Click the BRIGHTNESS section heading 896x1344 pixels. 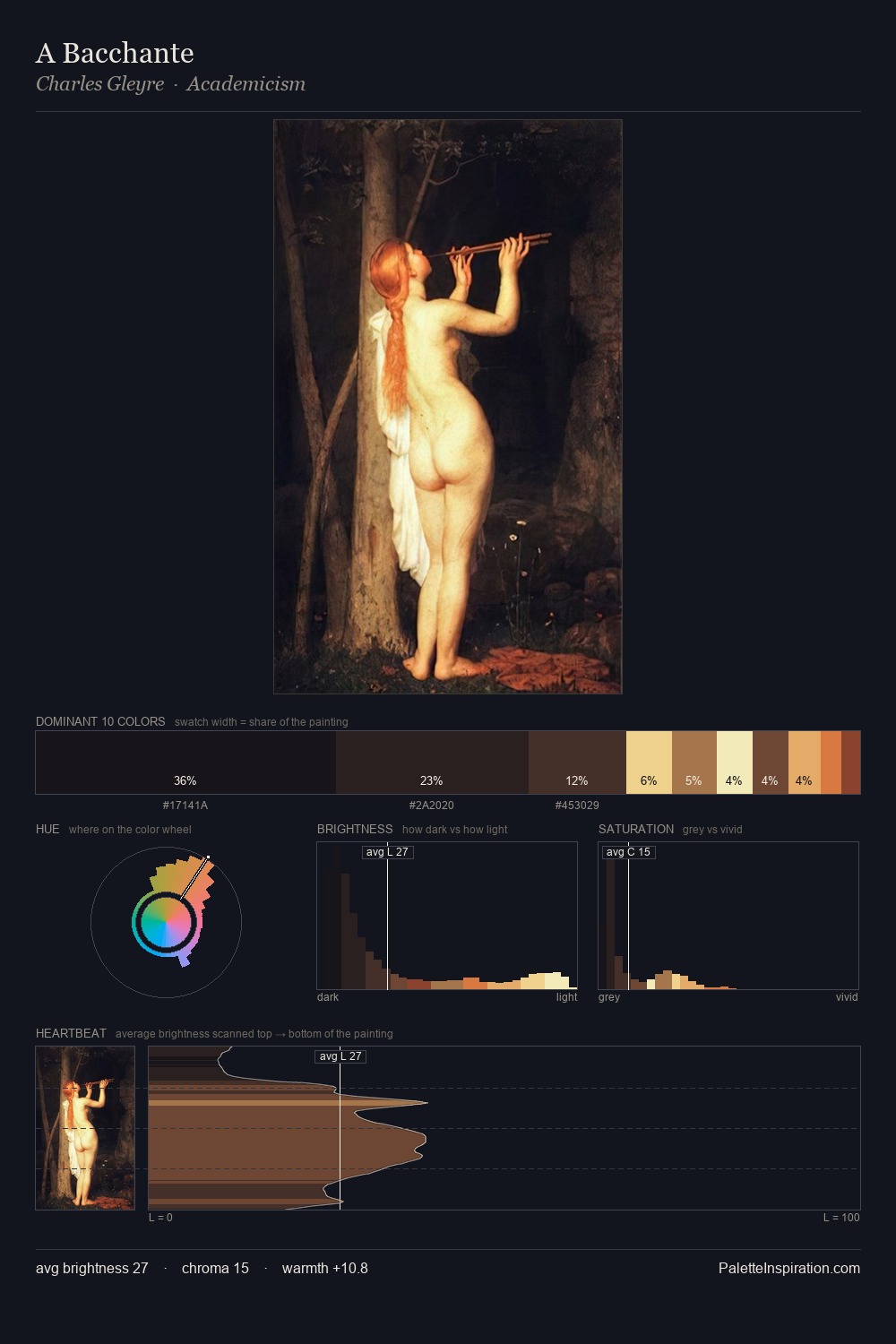click(355, 829)
